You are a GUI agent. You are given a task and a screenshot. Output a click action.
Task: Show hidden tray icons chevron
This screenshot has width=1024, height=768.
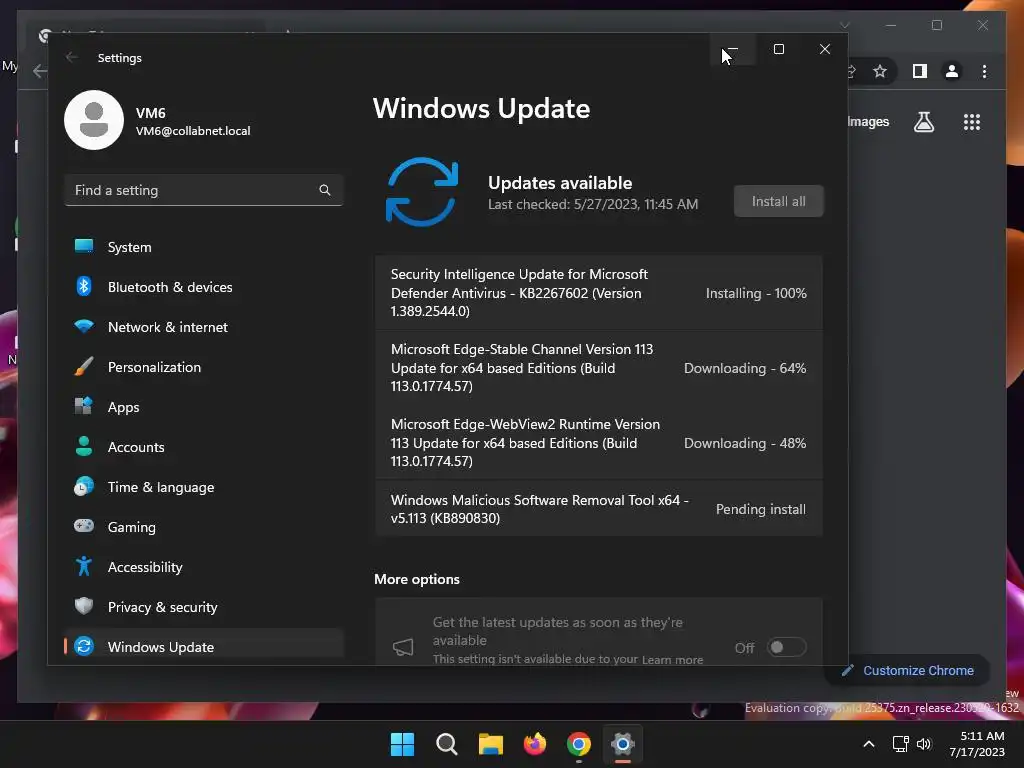coord(869,744)
